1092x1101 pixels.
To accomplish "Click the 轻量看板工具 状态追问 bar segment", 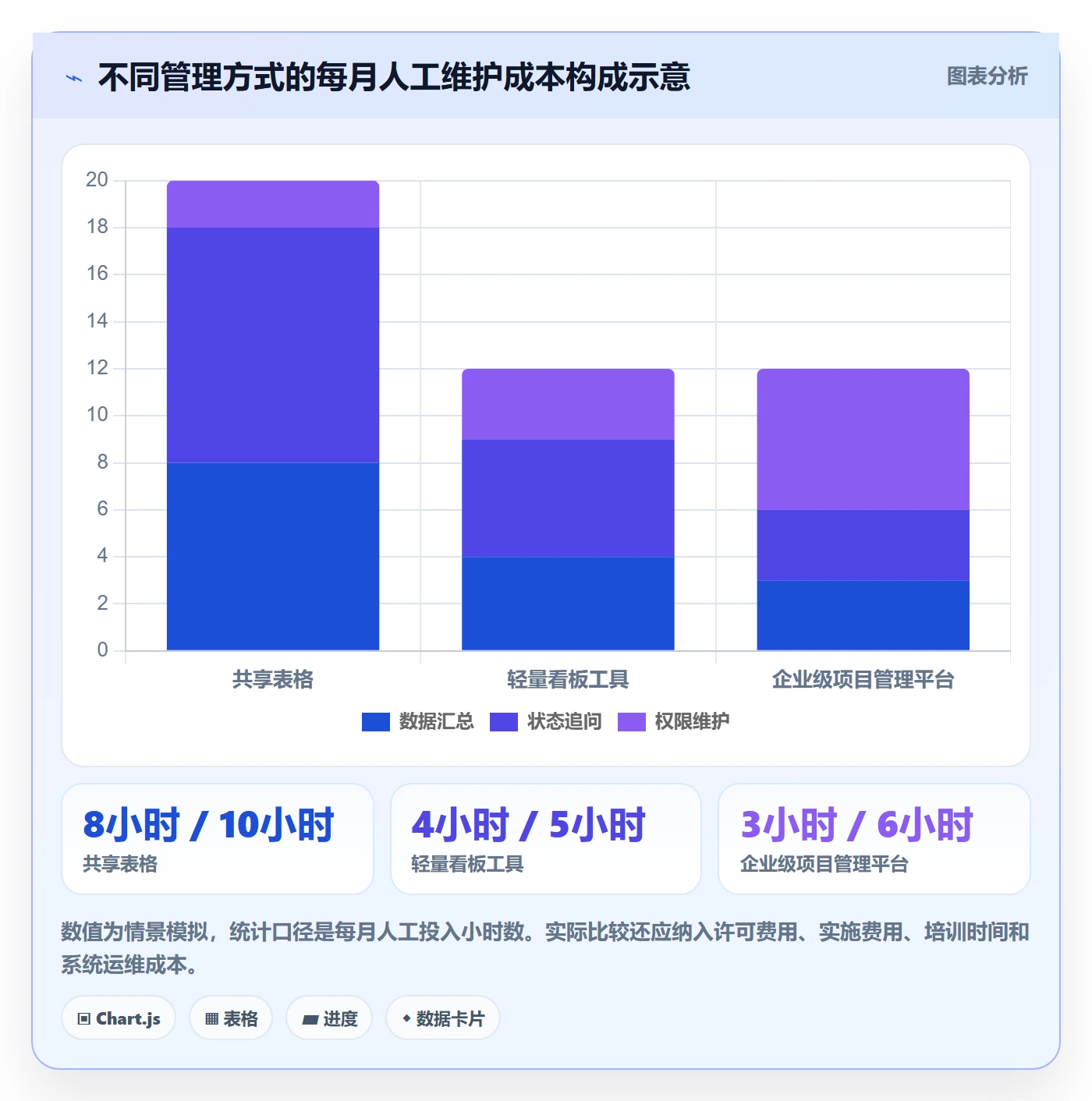I will [x=568, y=498].
